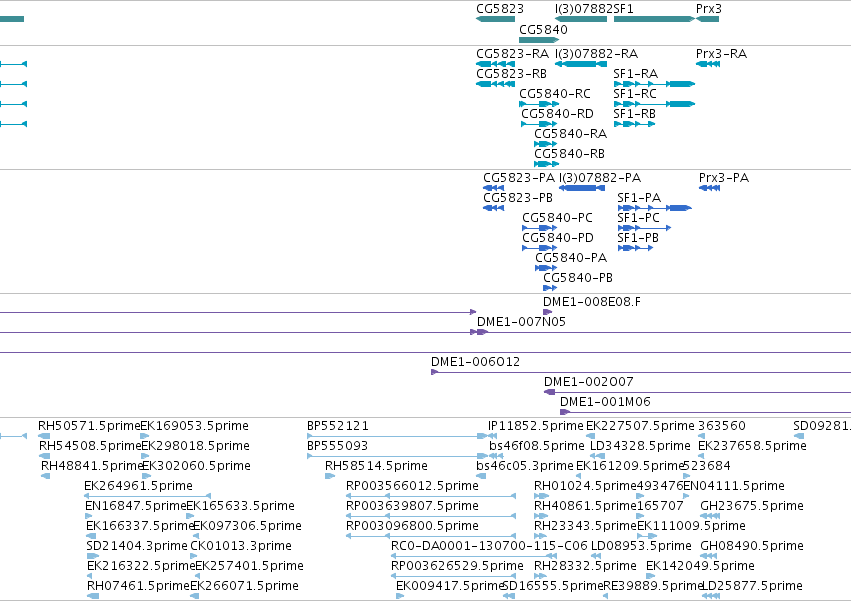Click EST LD25877.5prime

pyautogui.click(x=711, y=597)
